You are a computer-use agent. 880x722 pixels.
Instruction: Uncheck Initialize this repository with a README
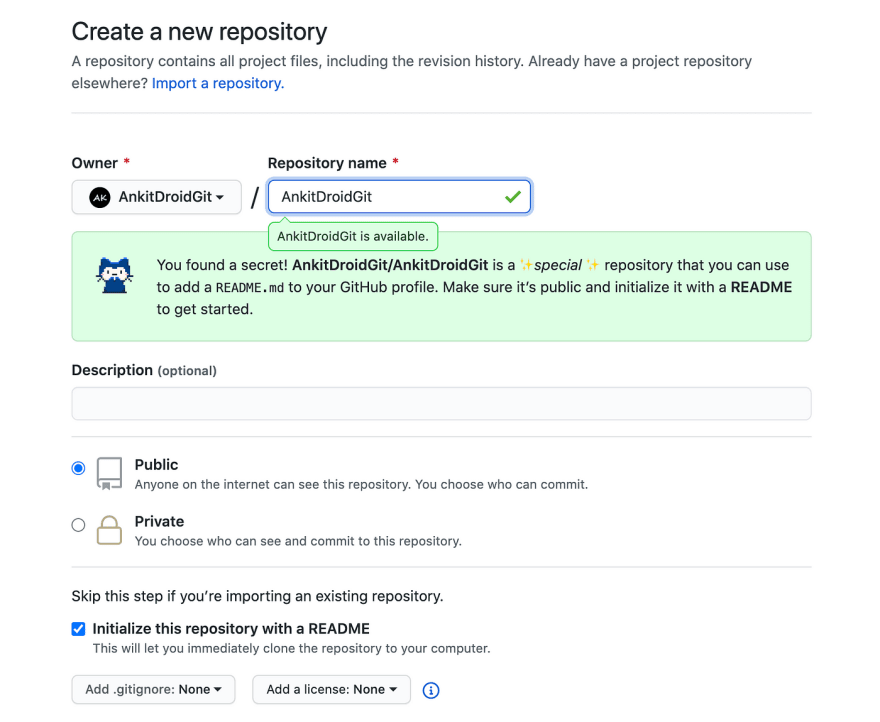[79, 629]
